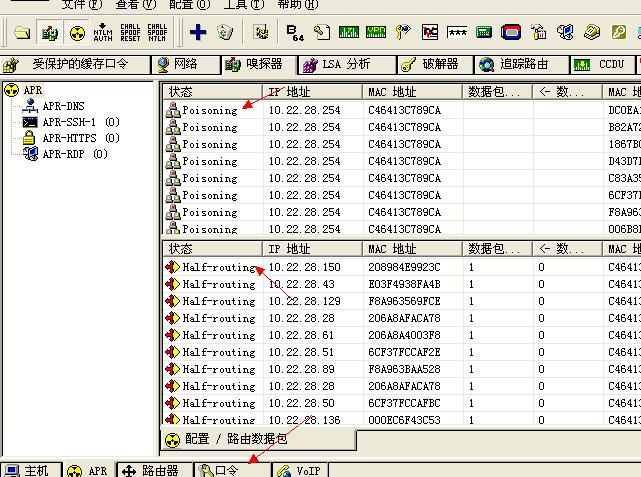Open the 配置(O) menu
The height and width of the screenshot is (477, 641).
pyautogui.click(x=189, y=5)
